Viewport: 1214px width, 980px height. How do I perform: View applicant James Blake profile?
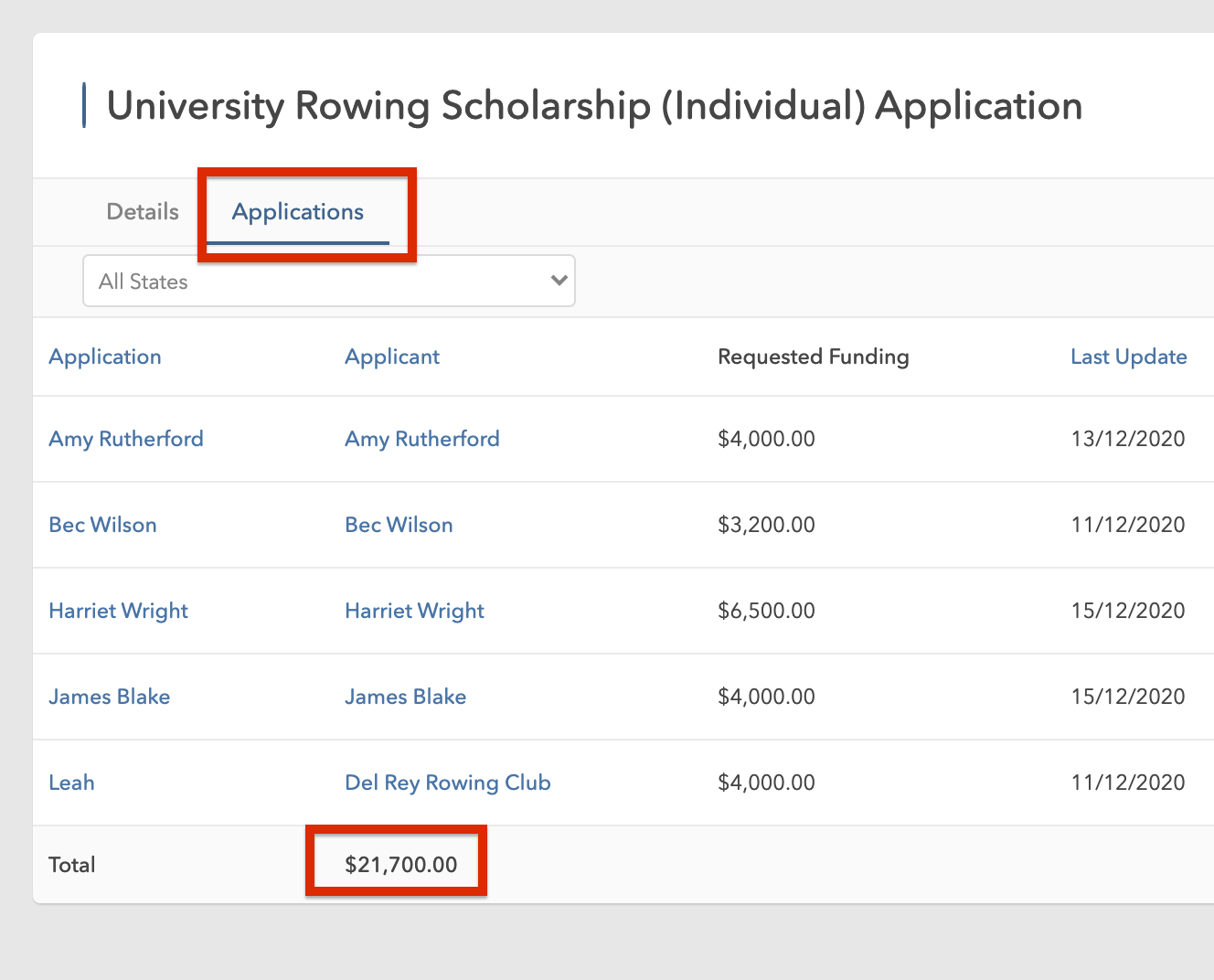pyautogui.click(x=405, y=697)
